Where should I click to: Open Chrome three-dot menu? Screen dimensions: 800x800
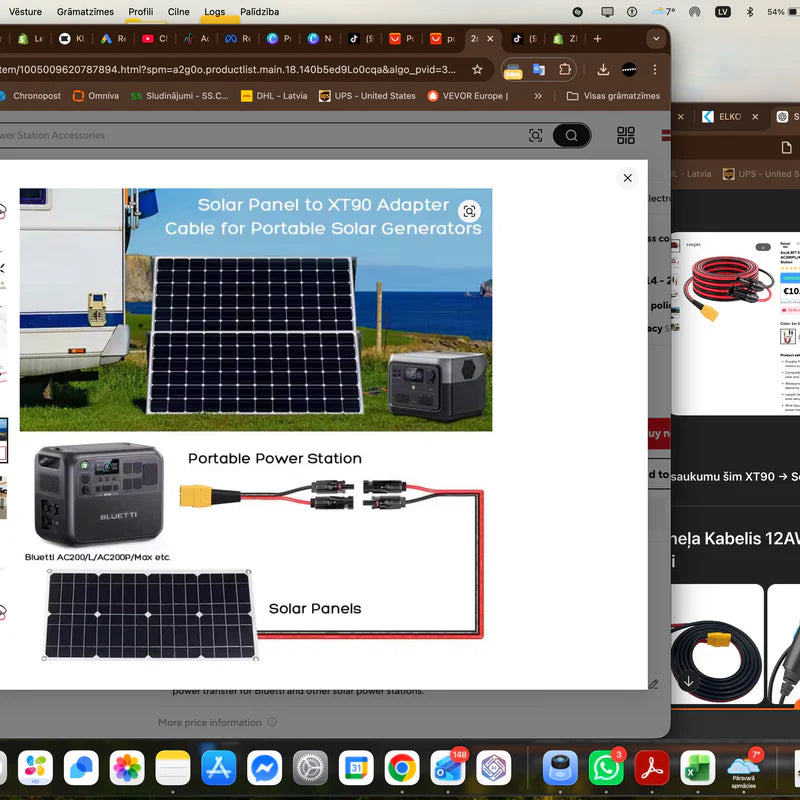(x=655, y=69)
